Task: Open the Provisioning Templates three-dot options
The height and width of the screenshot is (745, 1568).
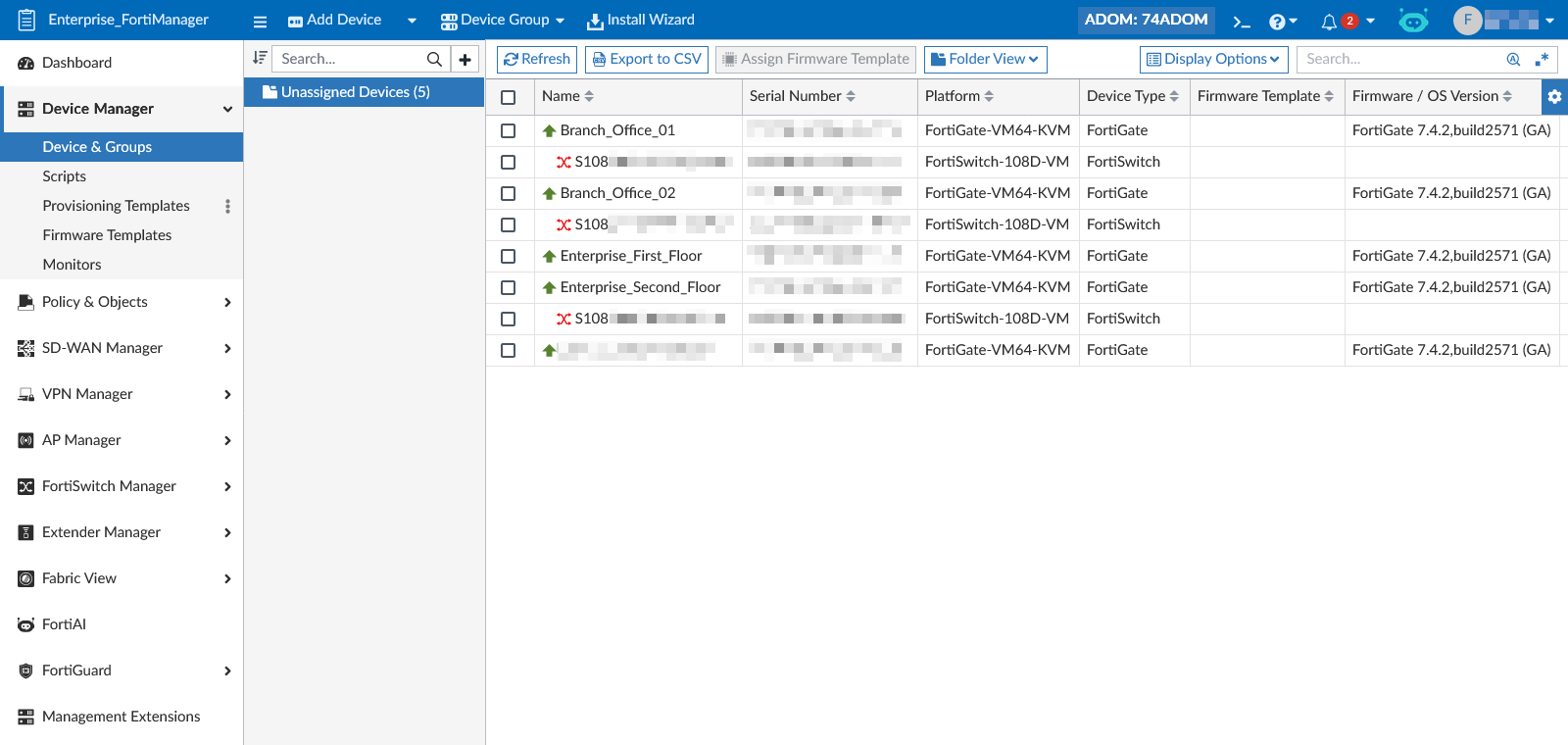Action: pos(227,206)
